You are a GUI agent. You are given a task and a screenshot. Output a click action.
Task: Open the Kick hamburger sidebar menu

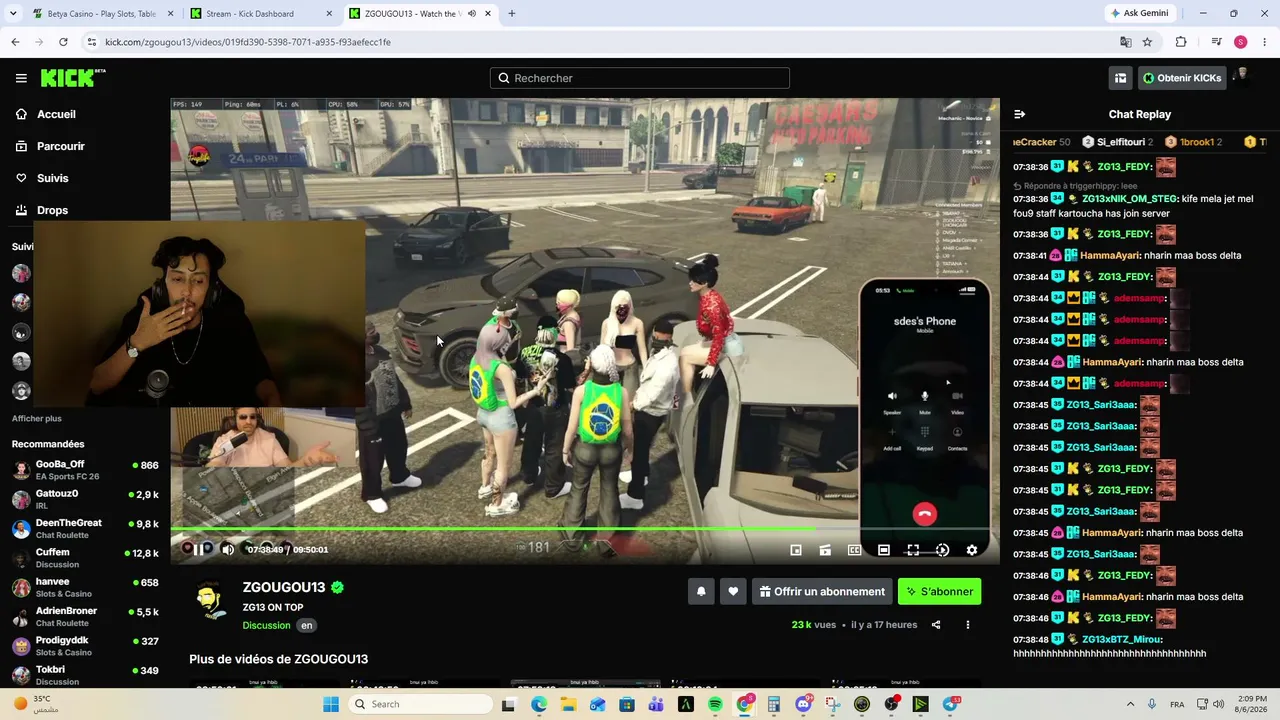[x=21, y=78]
